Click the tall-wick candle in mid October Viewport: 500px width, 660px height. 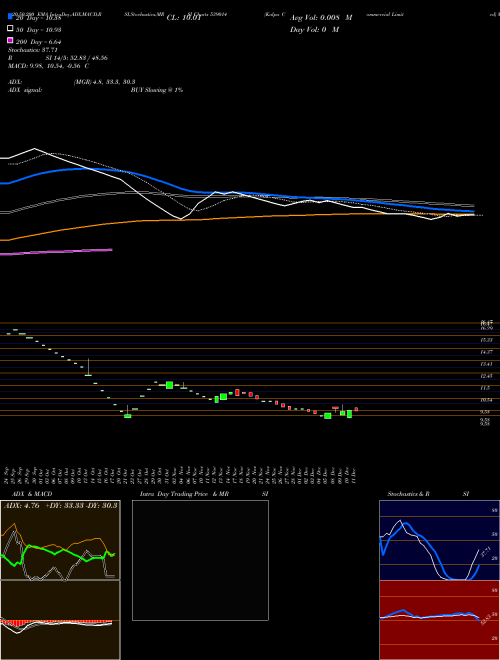point(88,367)
